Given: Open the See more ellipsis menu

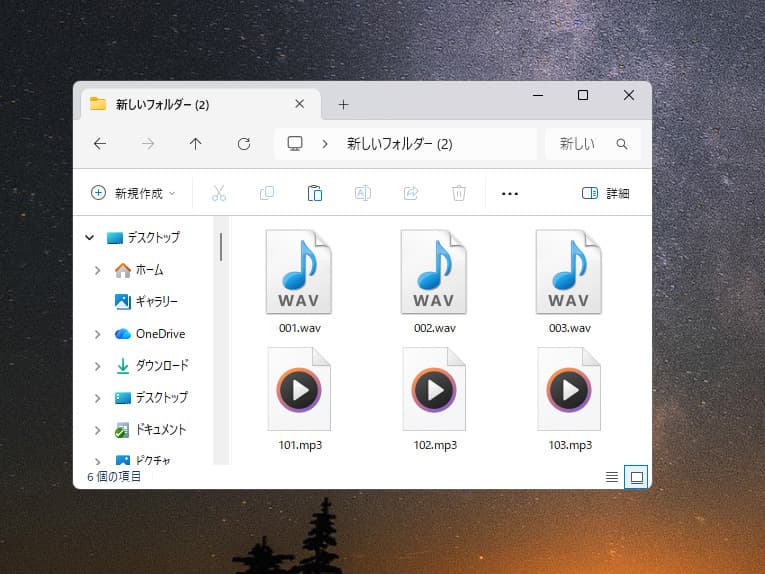Looking at the screenshot, I should tap(510, 193).
